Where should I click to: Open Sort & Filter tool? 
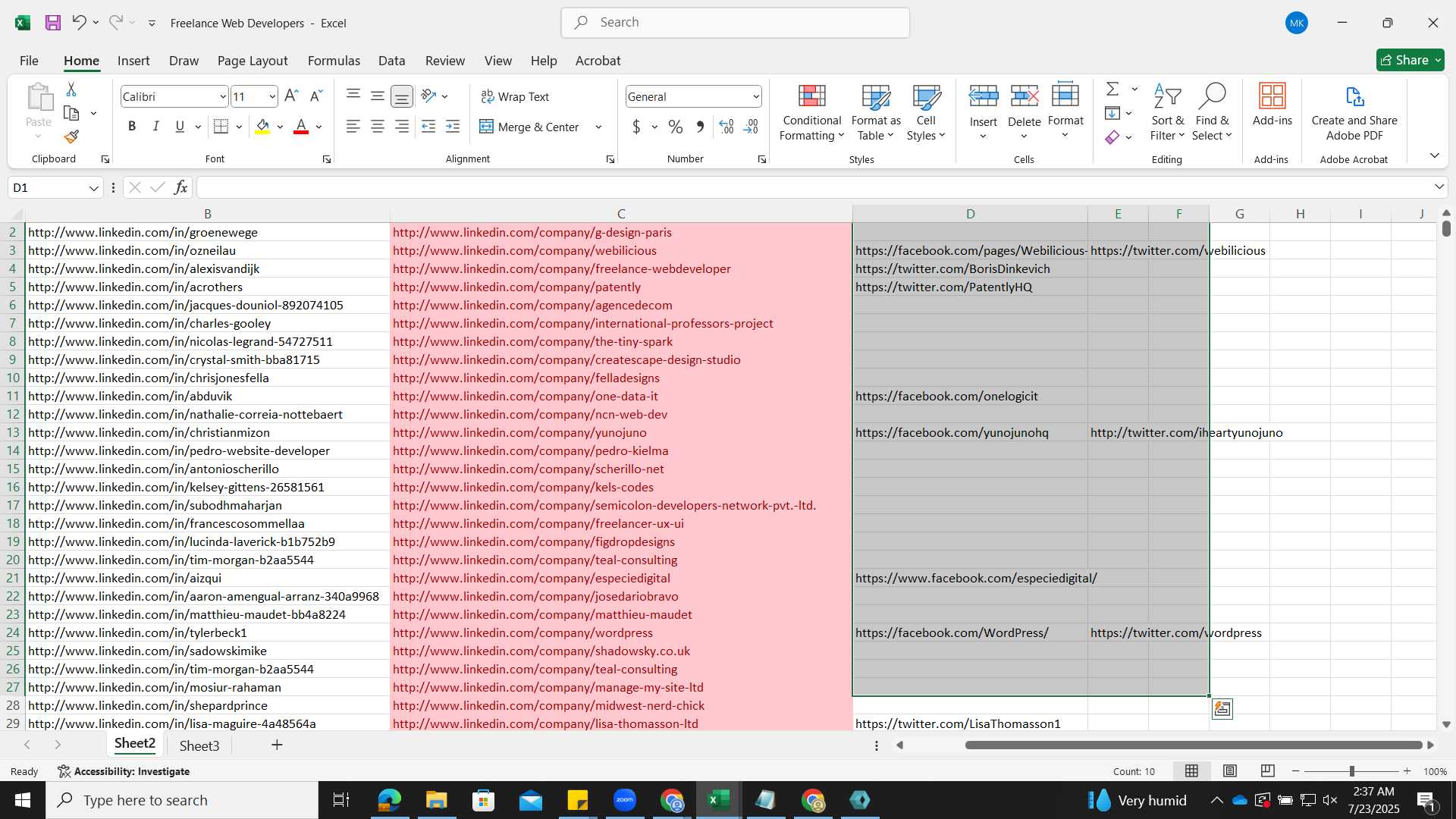tap(1167, 112)
